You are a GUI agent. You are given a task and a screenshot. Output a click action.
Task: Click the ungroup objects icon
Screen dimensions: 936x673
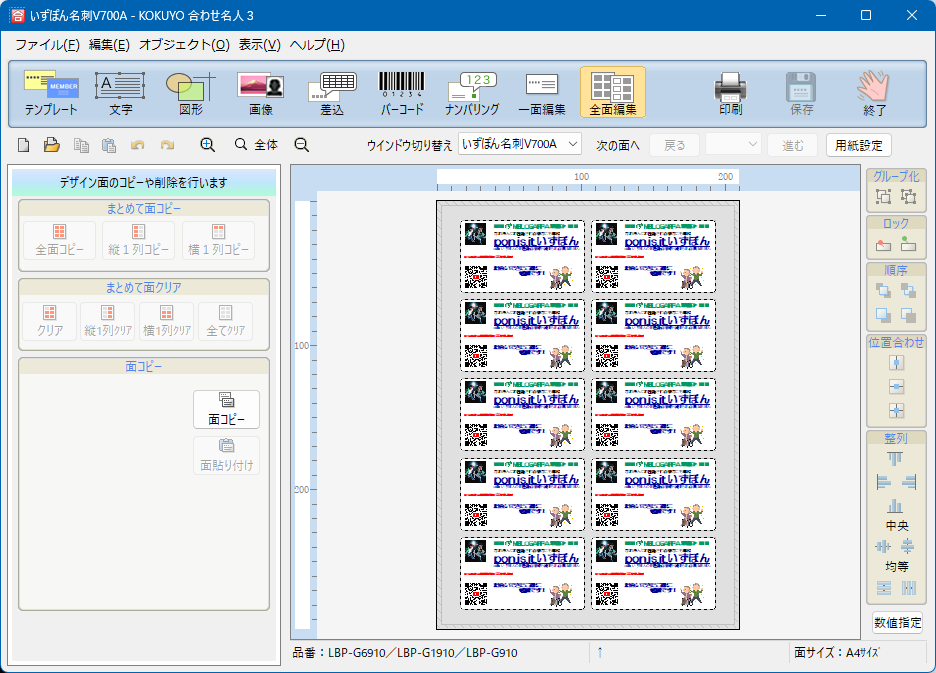point(909,196)
